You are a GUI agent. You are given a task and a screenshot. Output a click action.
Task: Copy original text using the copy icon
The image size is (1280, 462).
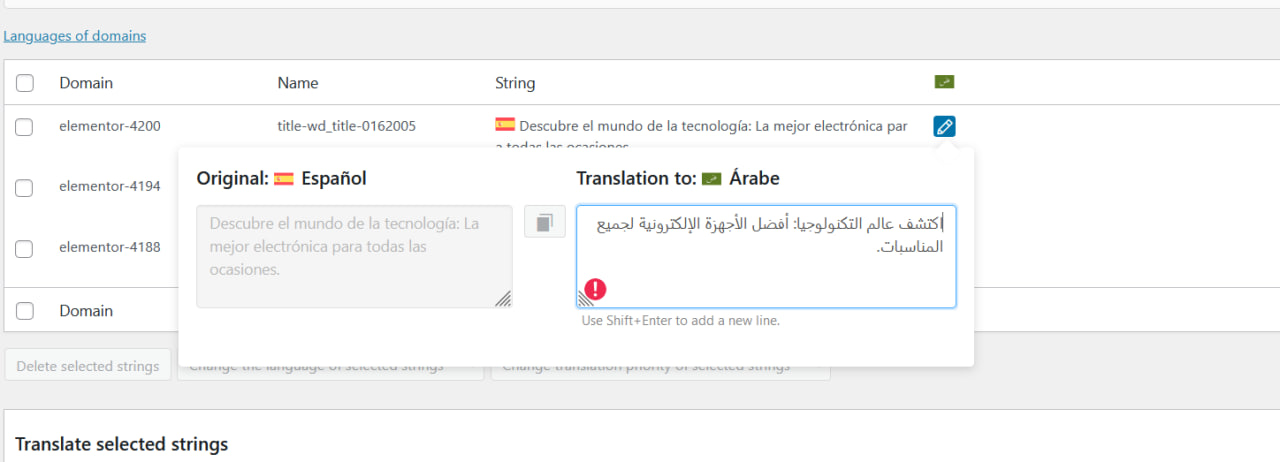(x=544, y=222)
